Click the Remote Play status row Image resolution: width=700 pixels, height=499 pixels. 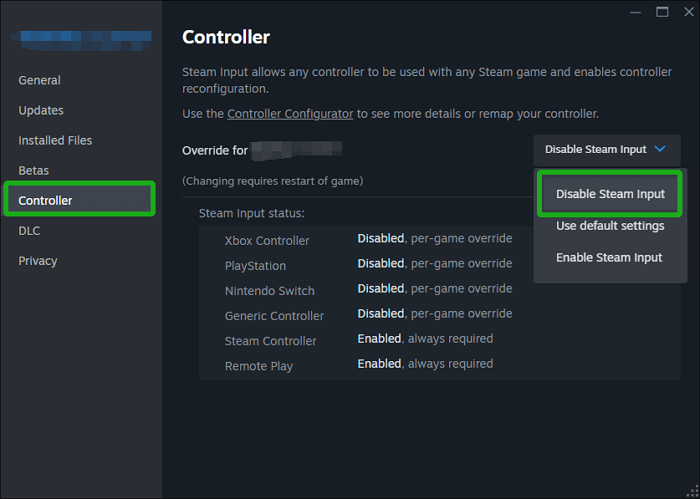358,365
